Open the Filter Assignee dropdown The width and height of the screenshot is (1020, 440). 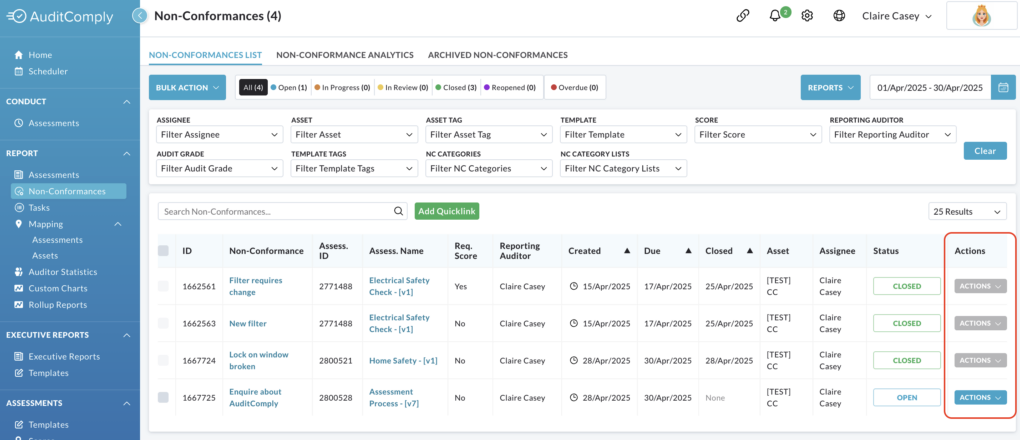[x=220, y=135]
